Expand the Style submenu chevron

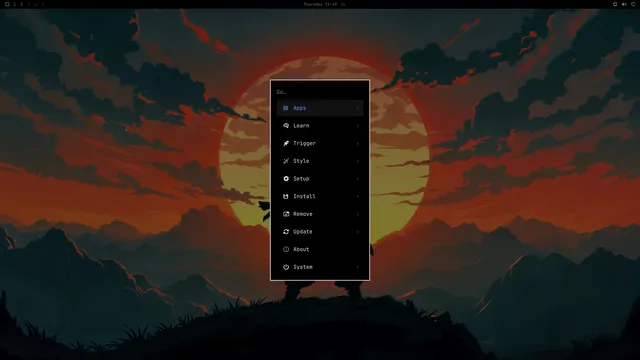point(358,161)
